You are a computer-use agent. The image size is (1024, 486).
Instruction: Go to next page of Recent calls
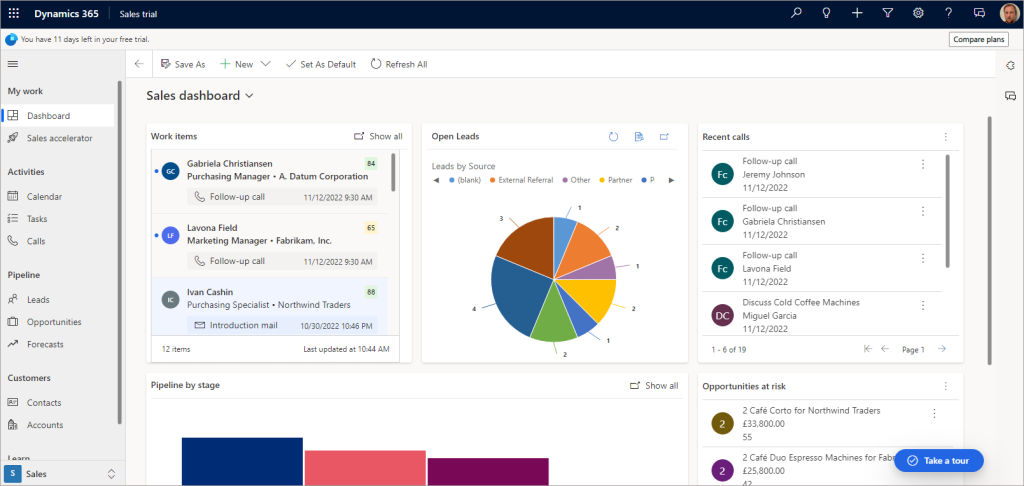(x=942, y=349)
